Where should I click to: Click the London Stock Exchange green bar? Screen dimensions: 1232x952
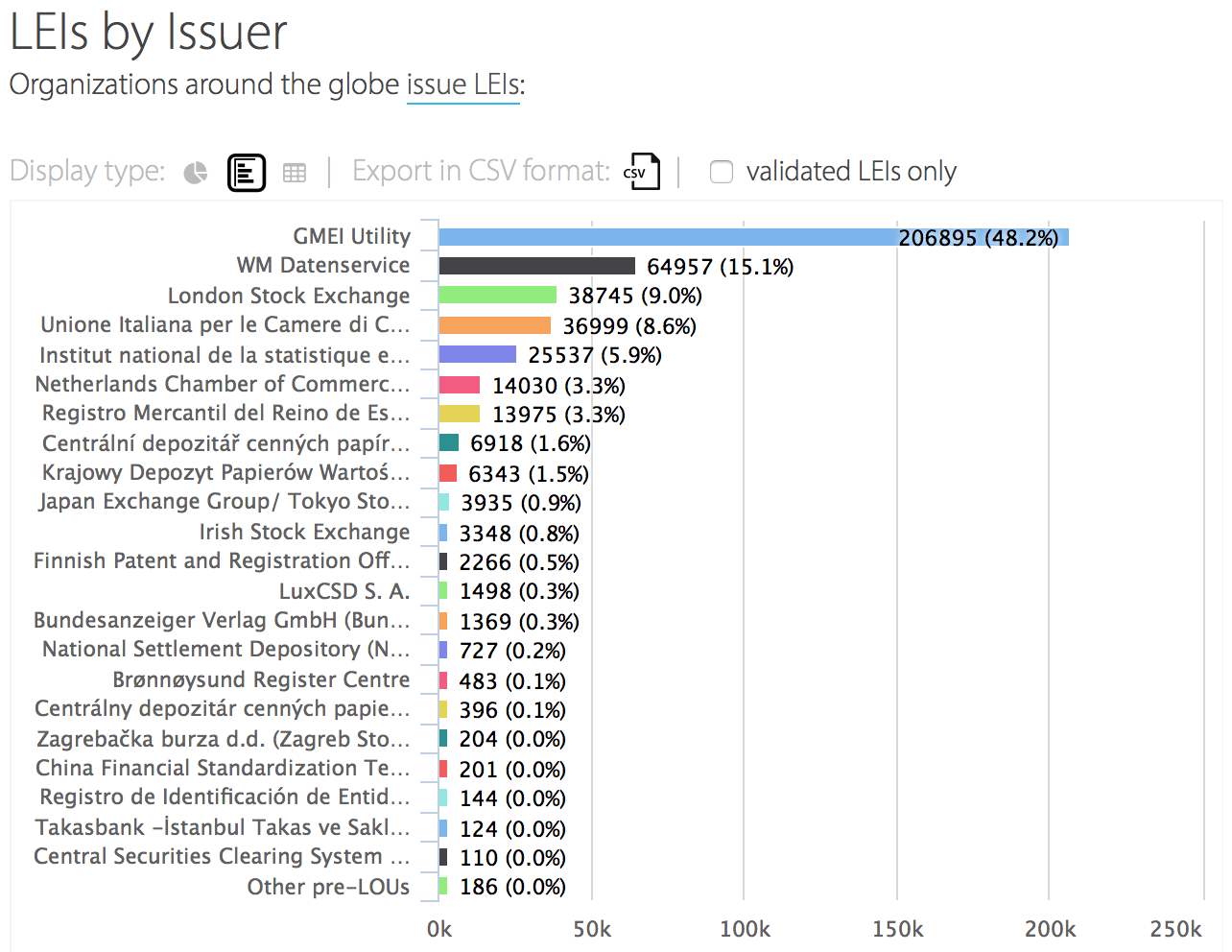[498, 295]
